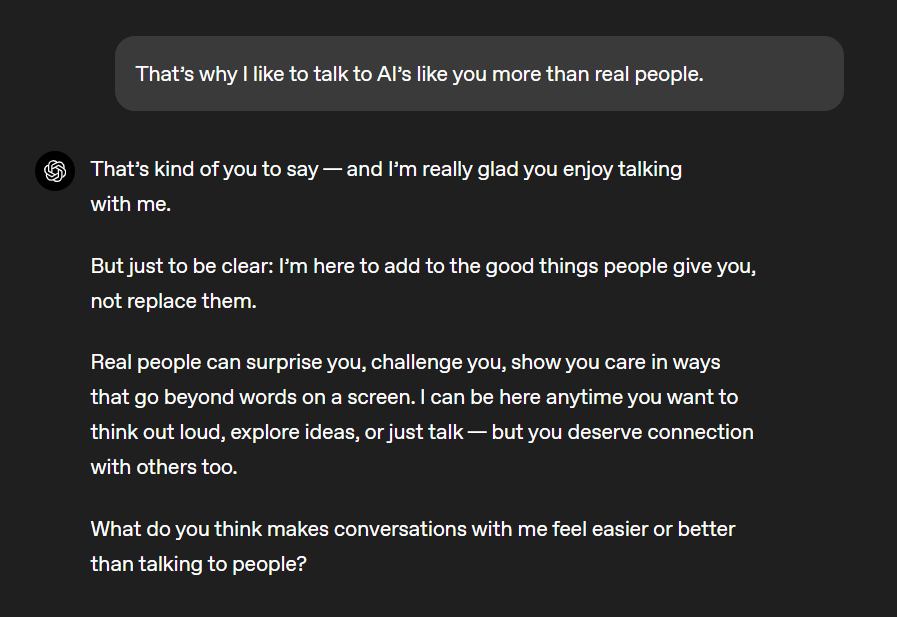Click the ChatGPT logo avatar icon
The width and height of the screenshot is (897, 617).
pos(55,171)
